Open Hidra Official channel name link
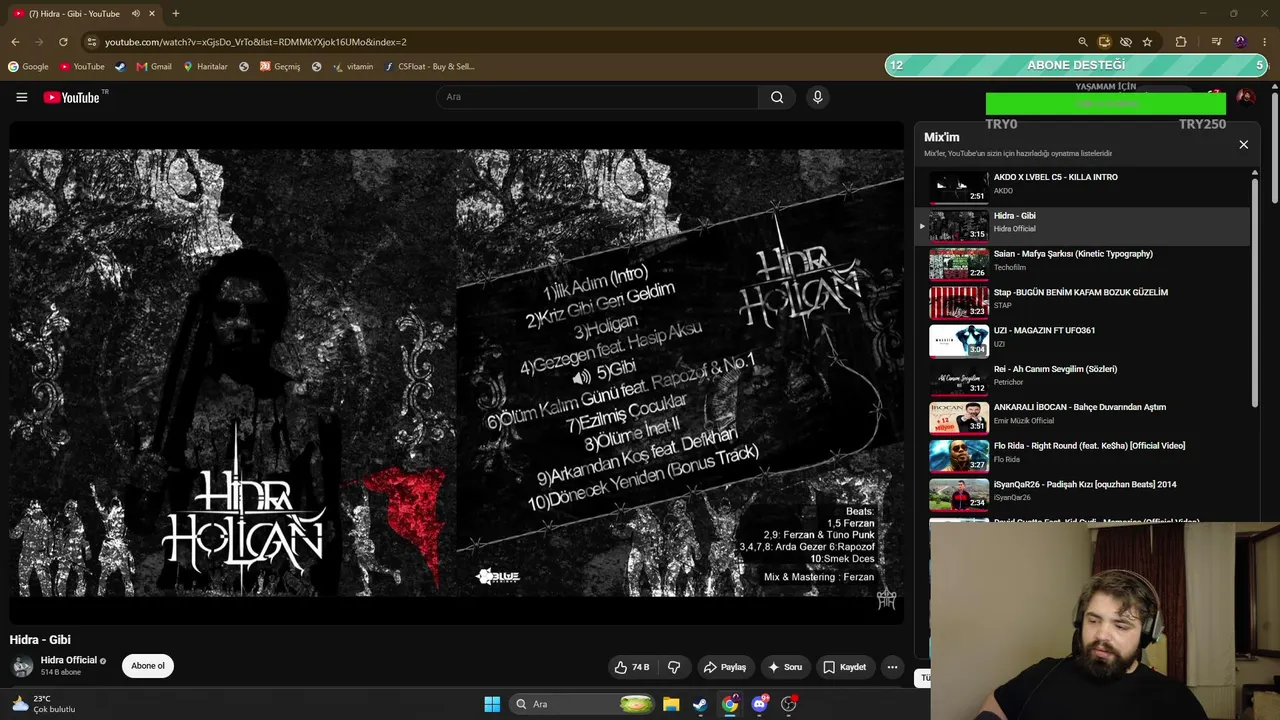Screen dimensions: 1280x720 69,660
